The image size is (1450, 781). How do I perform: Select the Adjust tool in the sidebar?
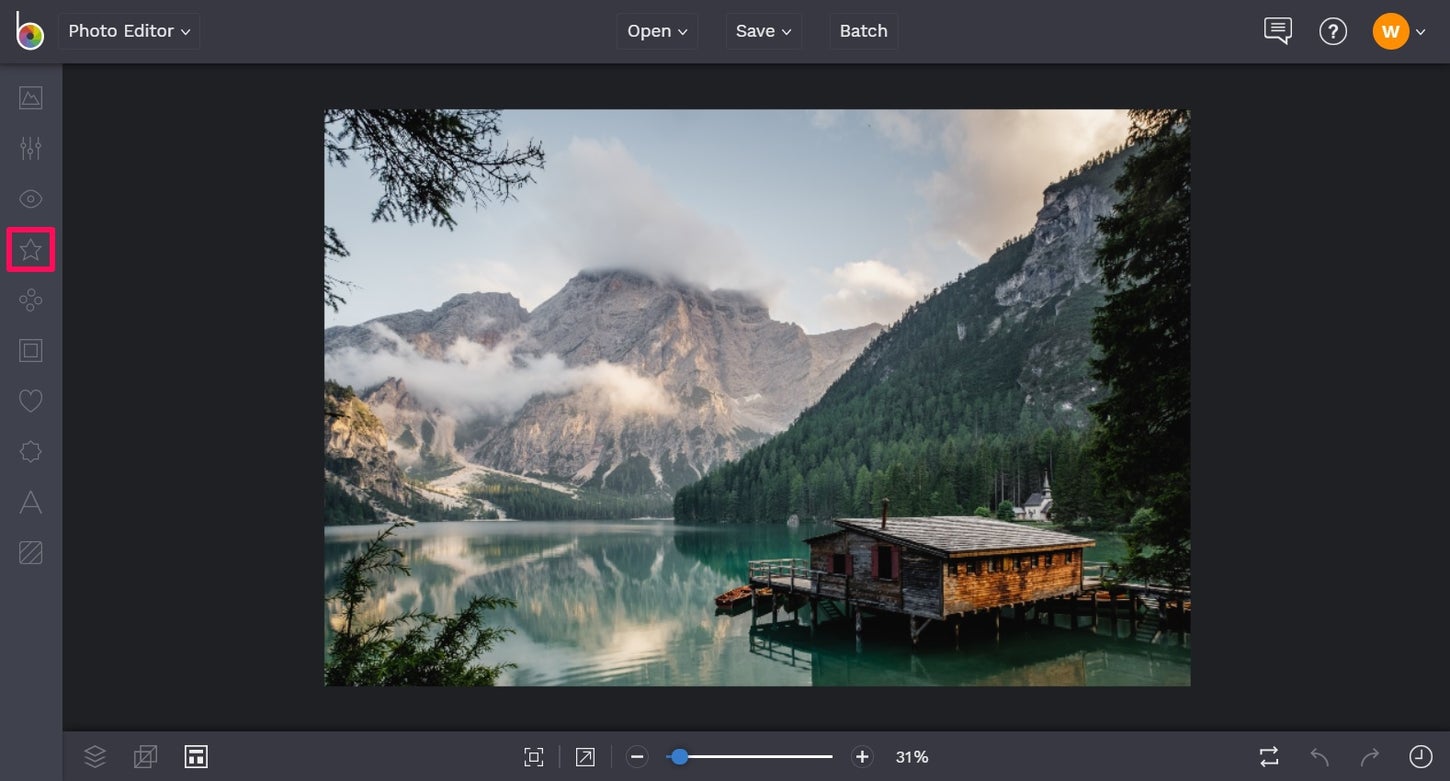30,147
